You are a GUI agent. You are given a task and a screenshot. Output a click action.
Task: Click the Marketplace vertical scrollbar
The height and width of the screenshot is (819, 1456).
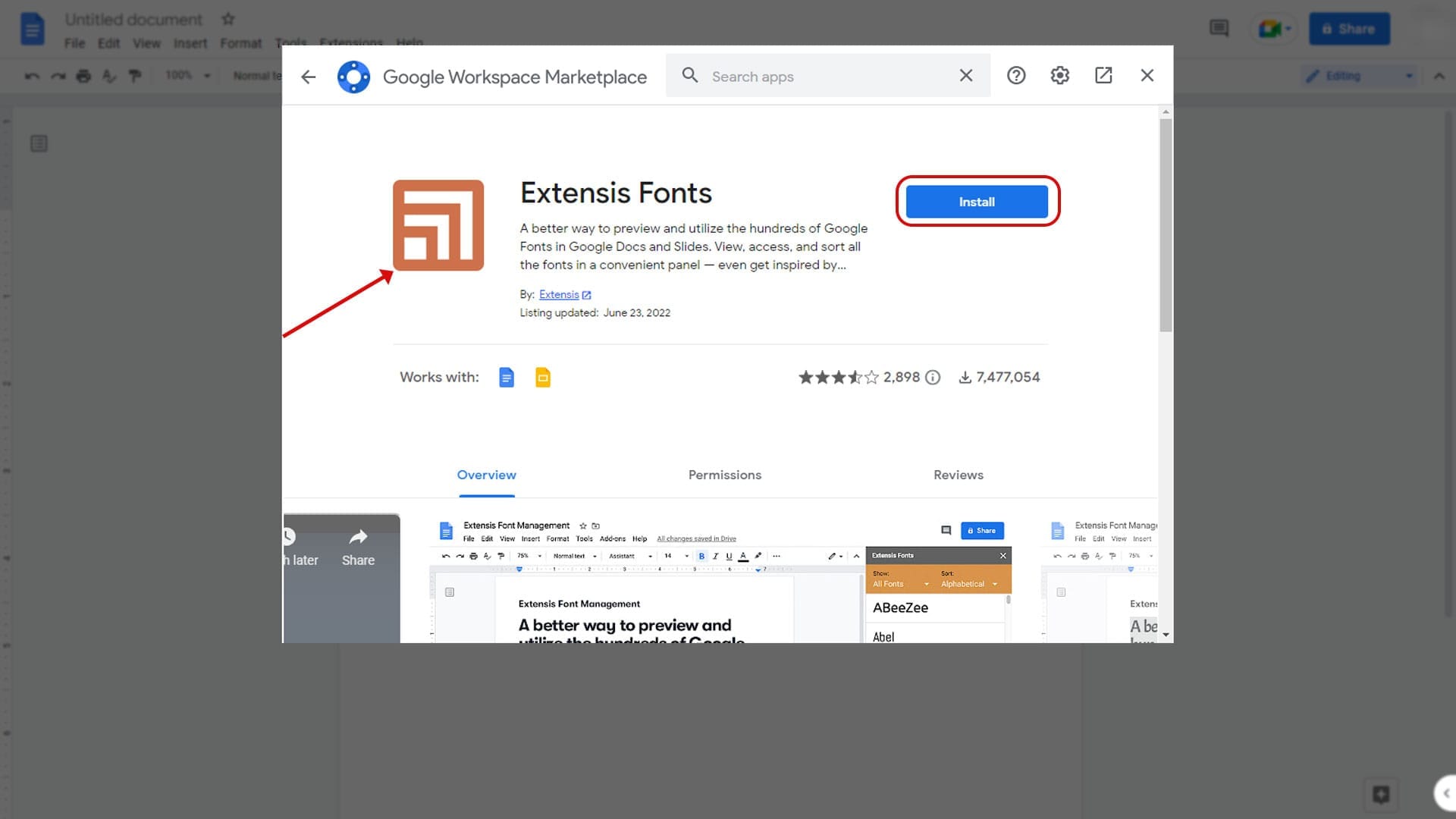click(1166, 225)
